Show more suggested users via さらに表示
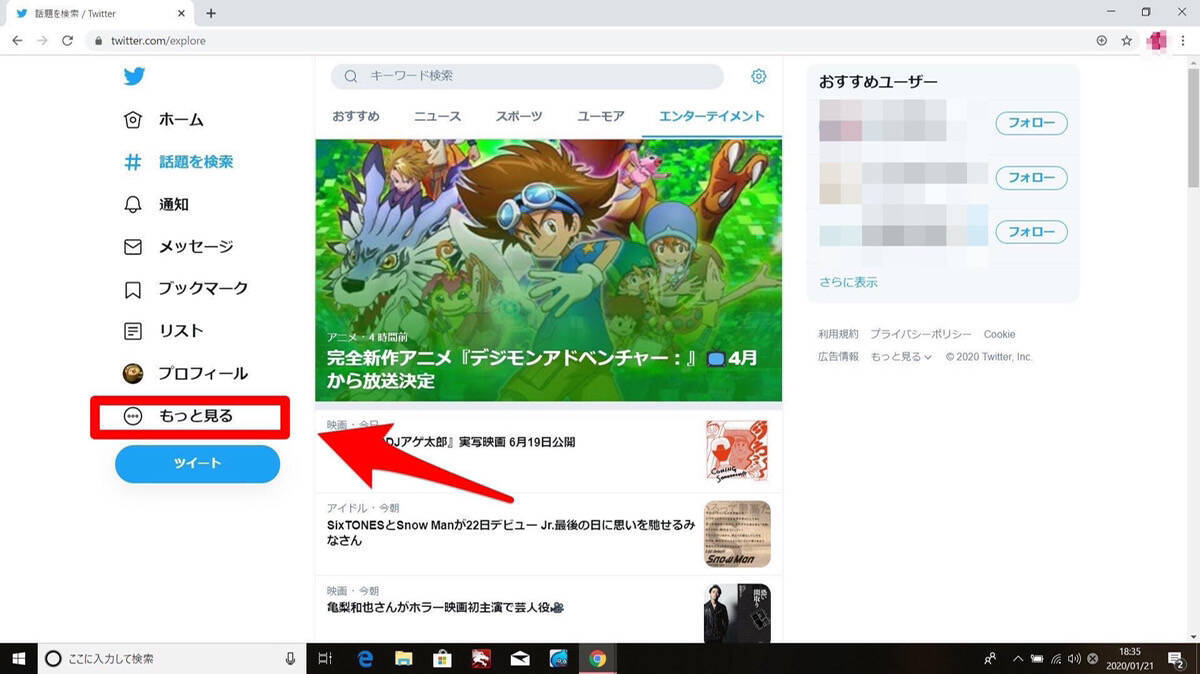1200x674 pixels. 848,282
